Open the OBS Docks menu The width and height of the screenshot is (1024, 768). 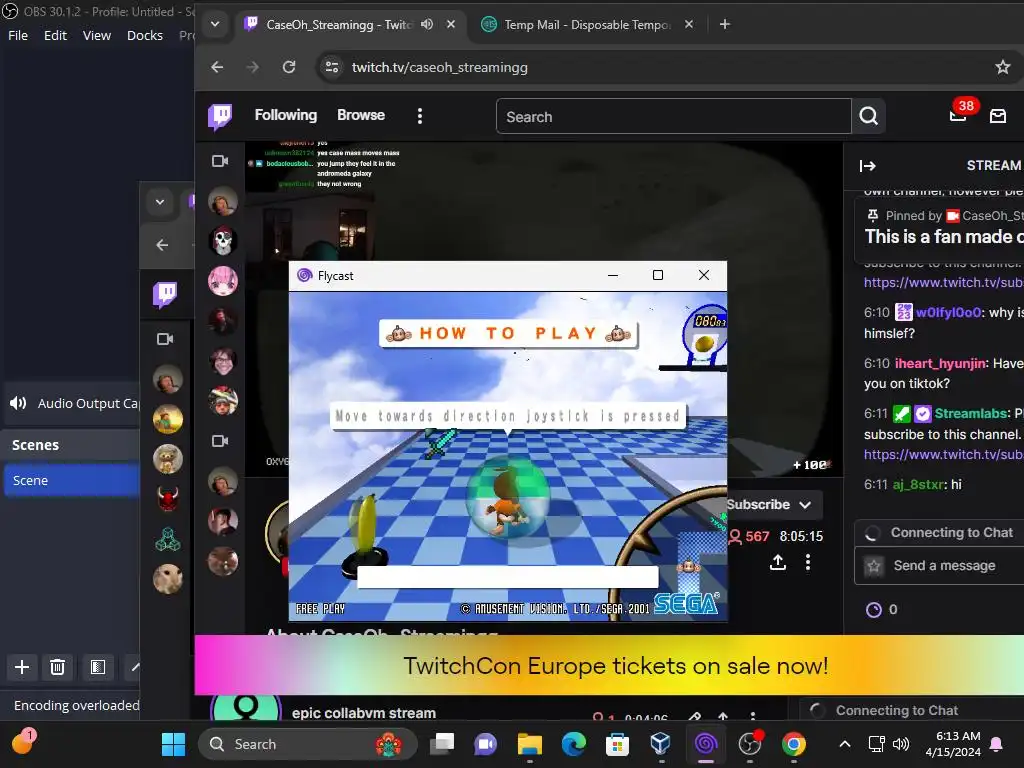(145, 35)
